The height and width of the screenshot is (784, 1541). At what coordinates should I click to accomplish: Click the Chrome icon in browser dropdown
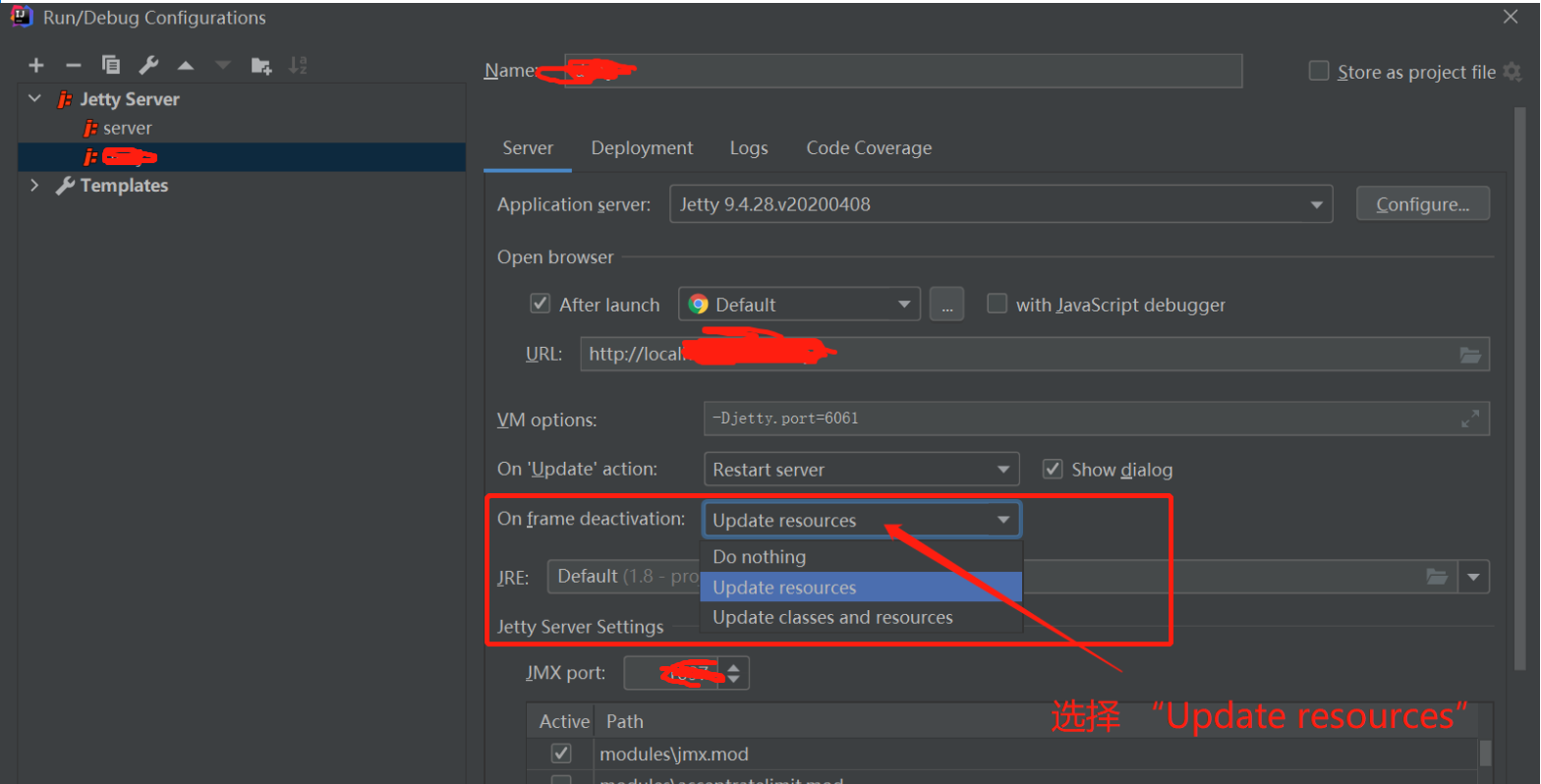[x=699, y=305]
